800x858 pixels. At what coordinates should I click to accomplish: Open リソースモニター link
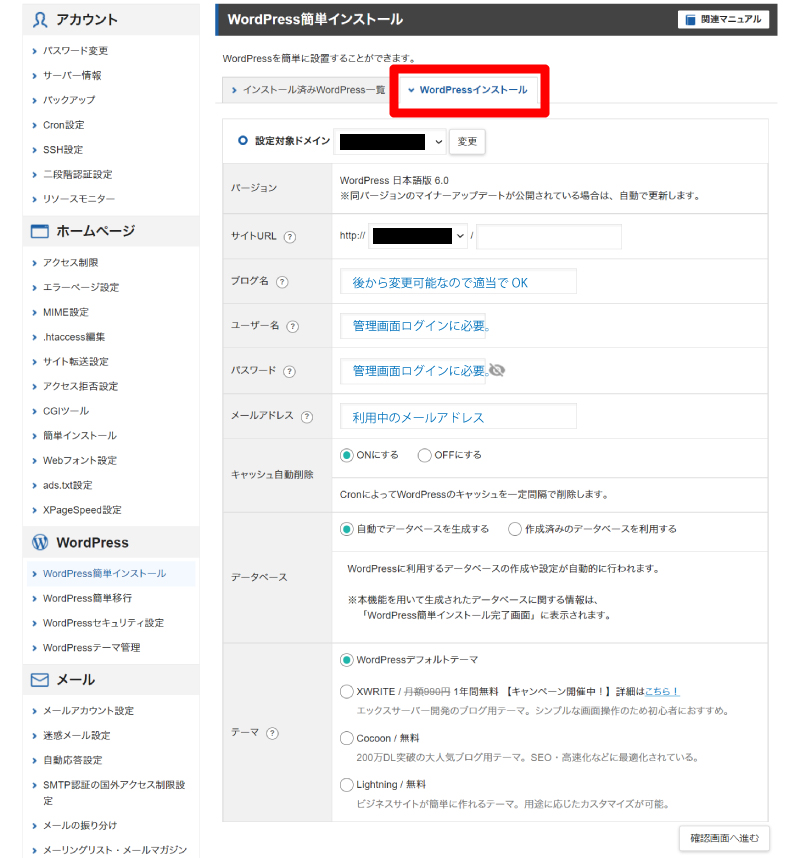coord(79,199)
